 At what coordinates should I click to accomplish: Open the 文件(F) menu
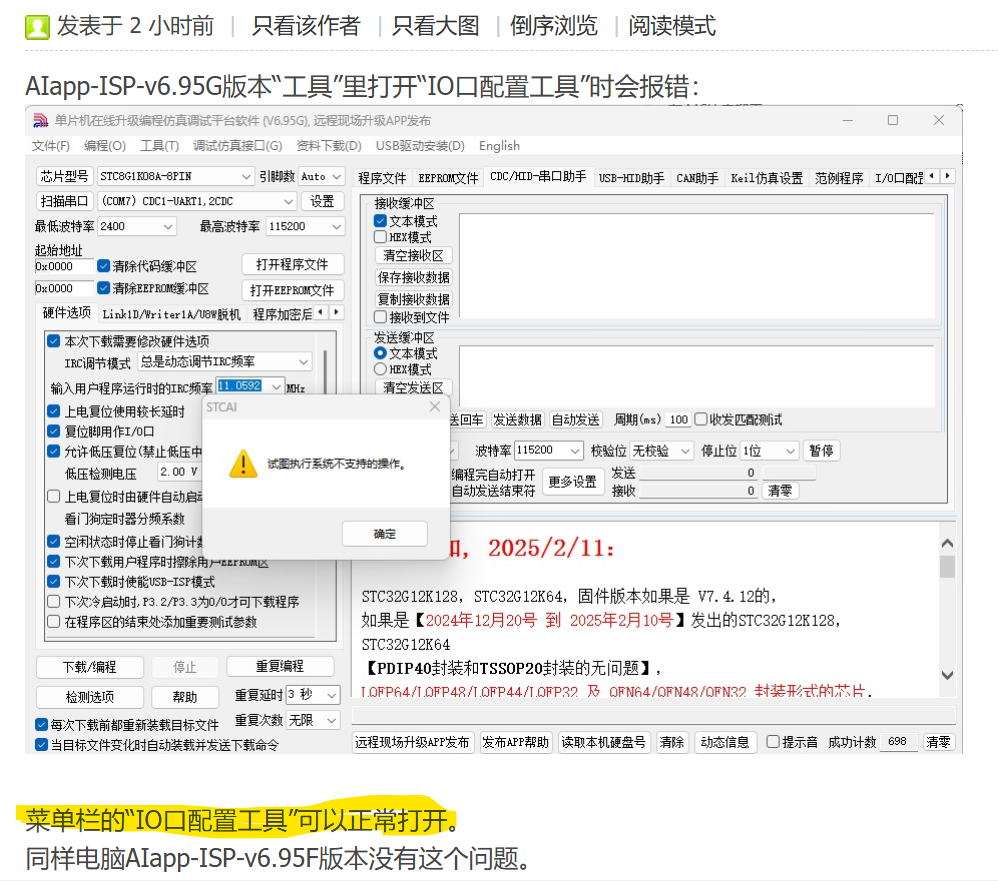coord(51,146)
